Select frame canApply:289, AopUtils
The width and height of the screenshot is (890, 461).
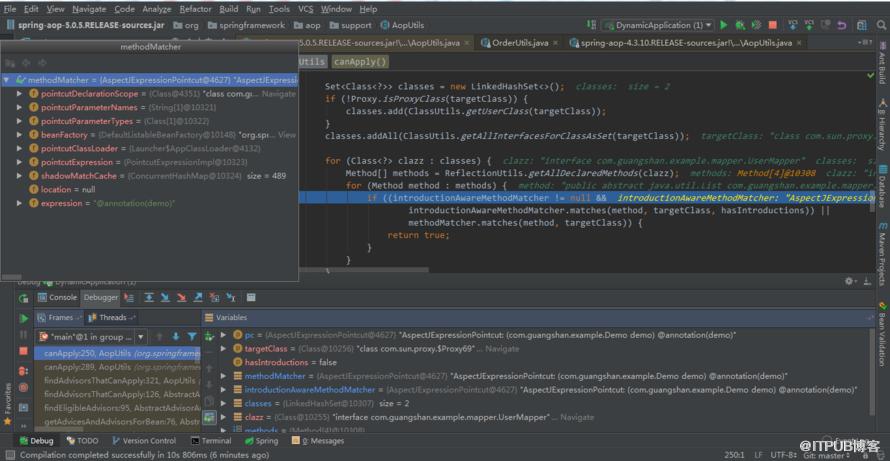116,367
